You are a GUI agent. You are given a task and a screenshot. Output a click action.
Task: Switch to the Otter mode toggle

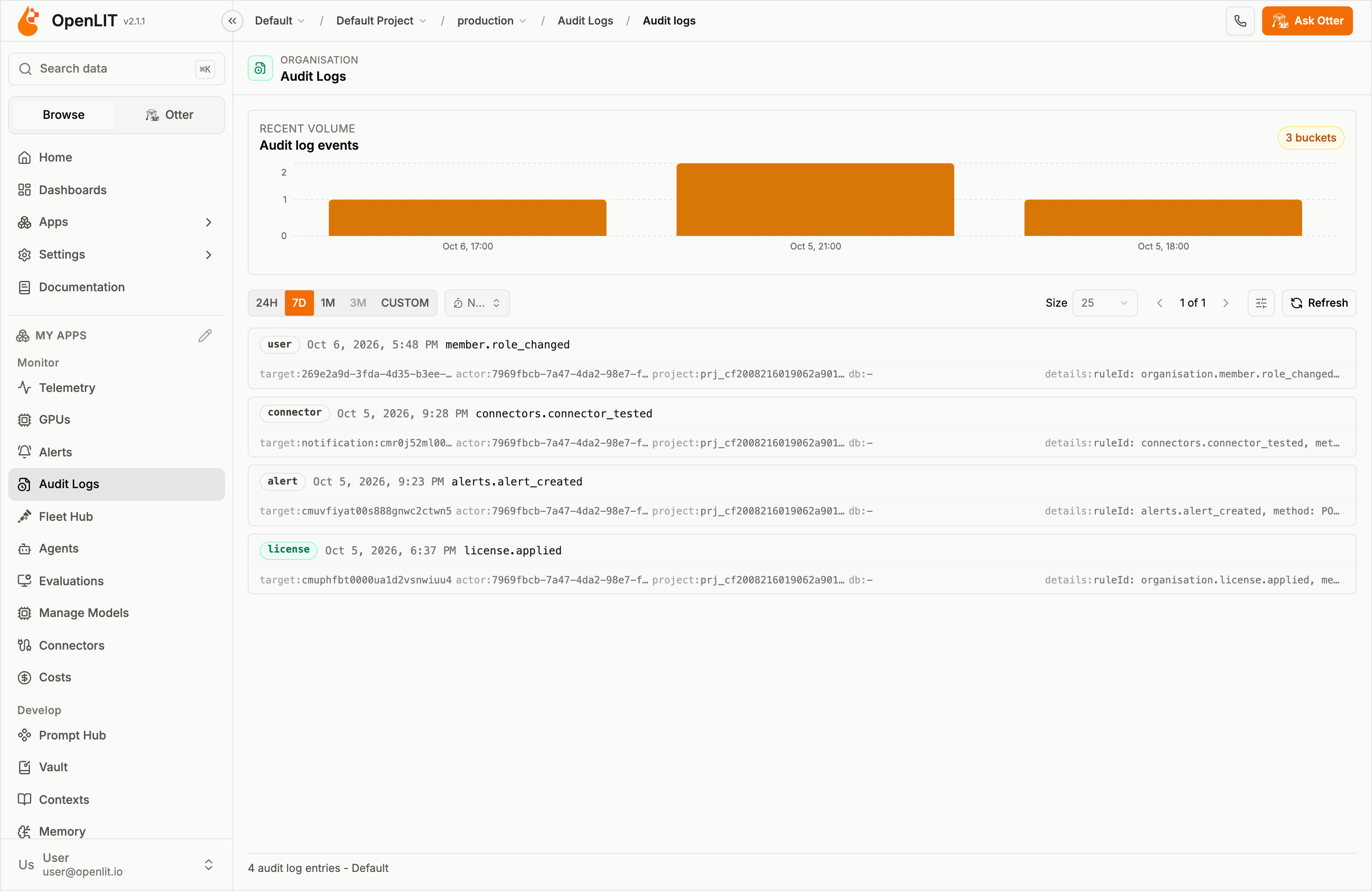pos(169,115)
